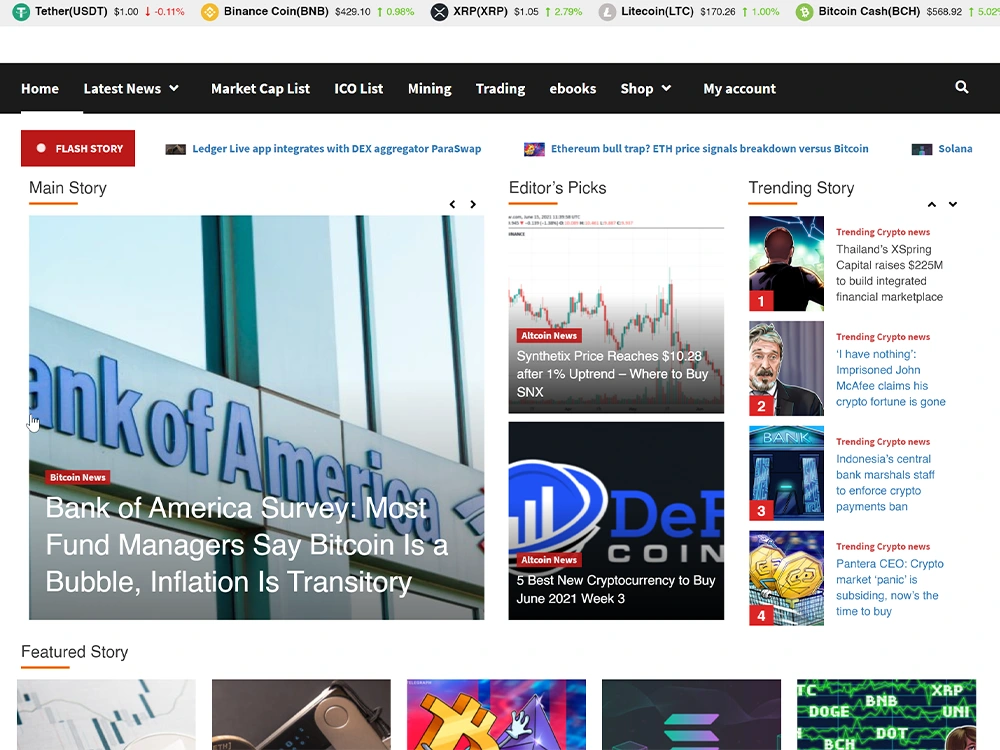
Task: Open Pantera CEO crypto market article
Action: tap(890, 587)
